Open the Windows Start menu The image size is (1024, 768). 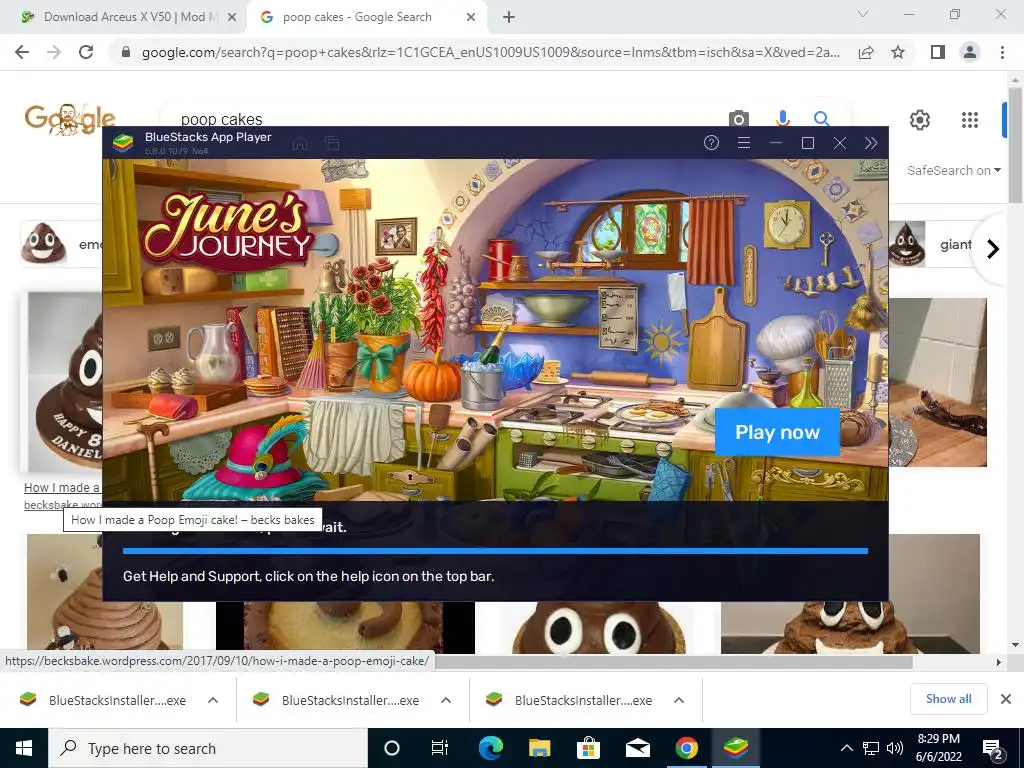pos(24,748)
